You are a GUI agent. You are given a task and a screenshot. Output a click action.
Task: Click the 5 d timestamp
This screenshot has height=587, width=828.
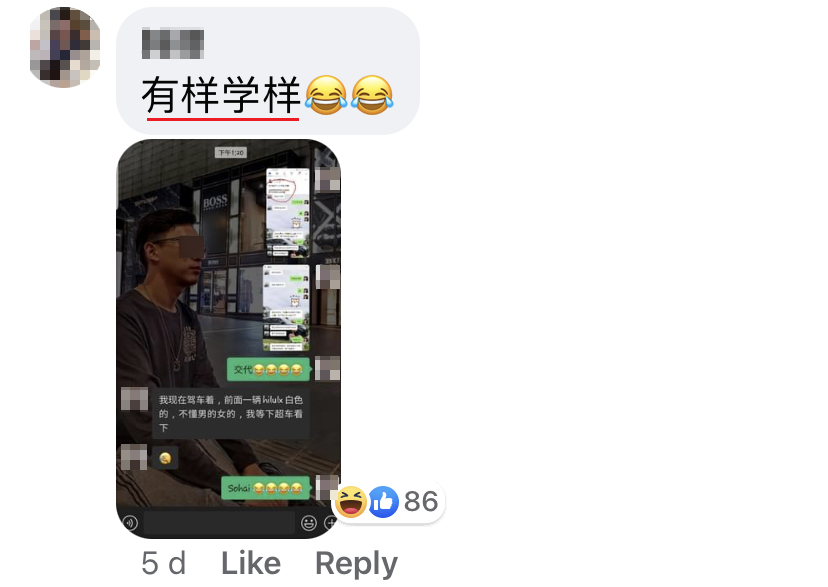click(164, 563)
